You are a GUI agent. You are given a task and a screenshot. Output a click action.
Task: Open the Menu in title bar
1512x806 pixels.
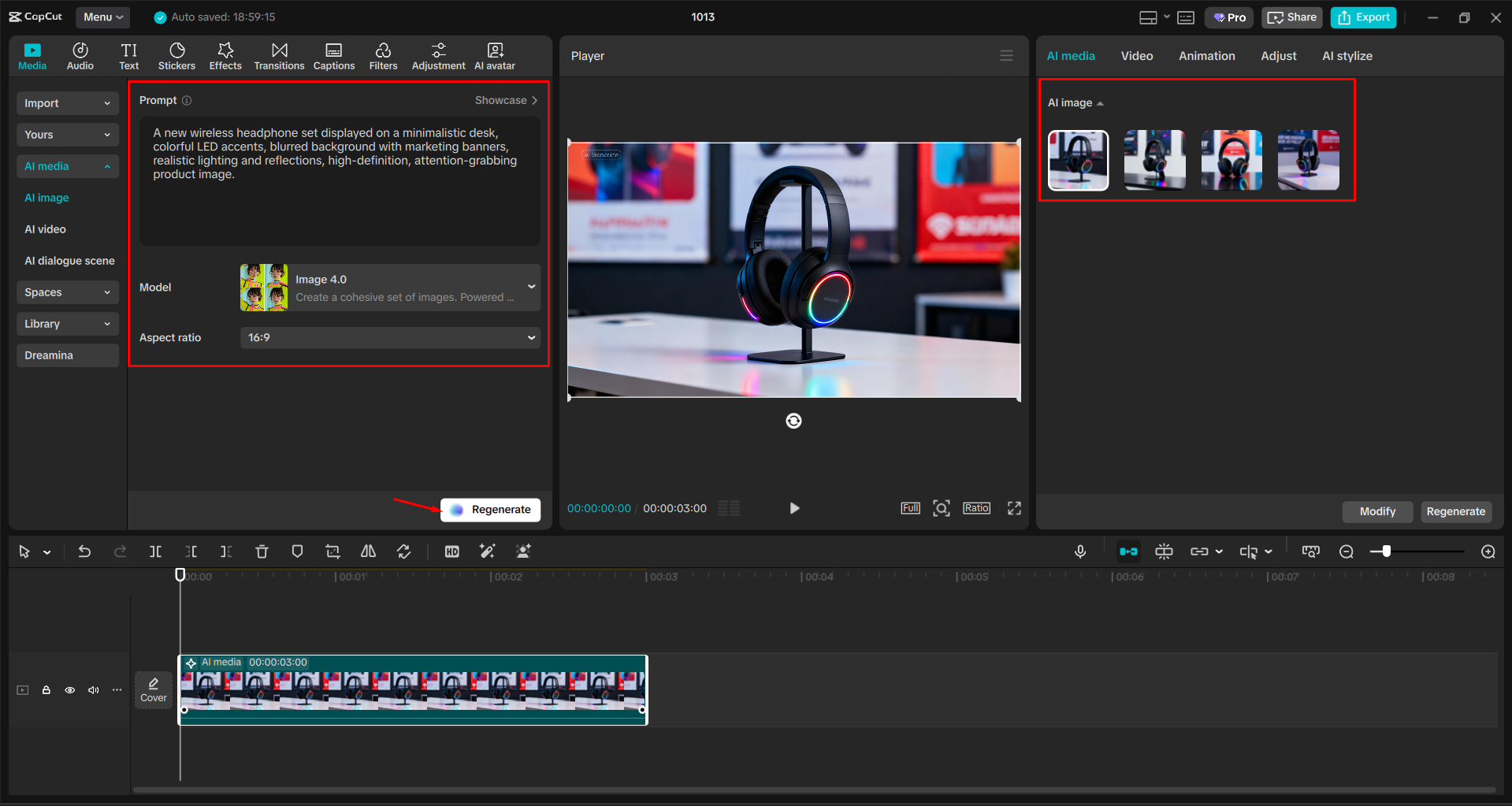103,17
